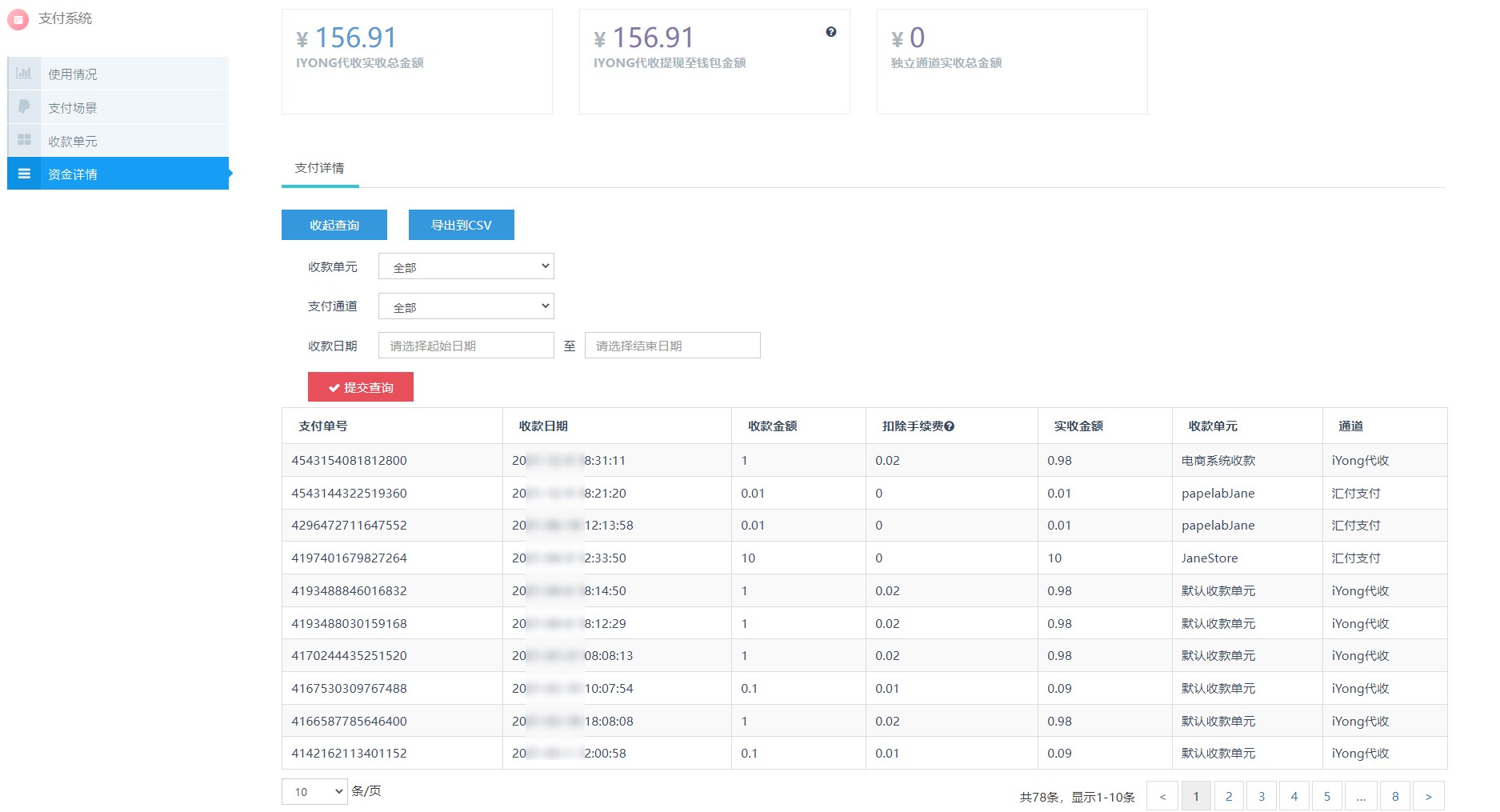Click the 支付场景 PayPal icon
The height and width of the screenshot is (812, 1500).
point(24,107)
